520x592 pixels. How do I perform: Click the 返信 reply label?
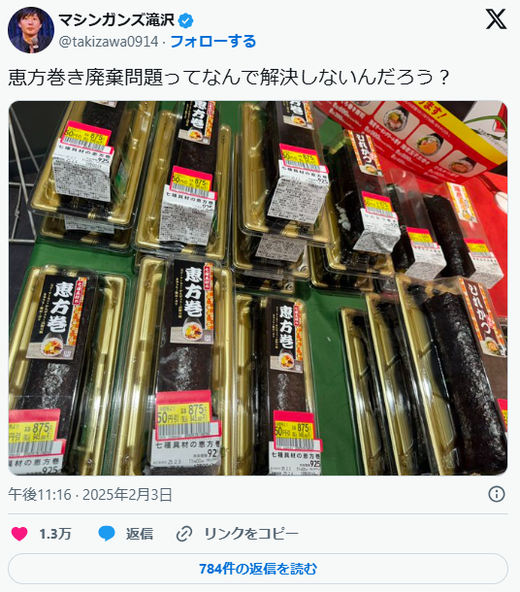[x=140, y=534]
